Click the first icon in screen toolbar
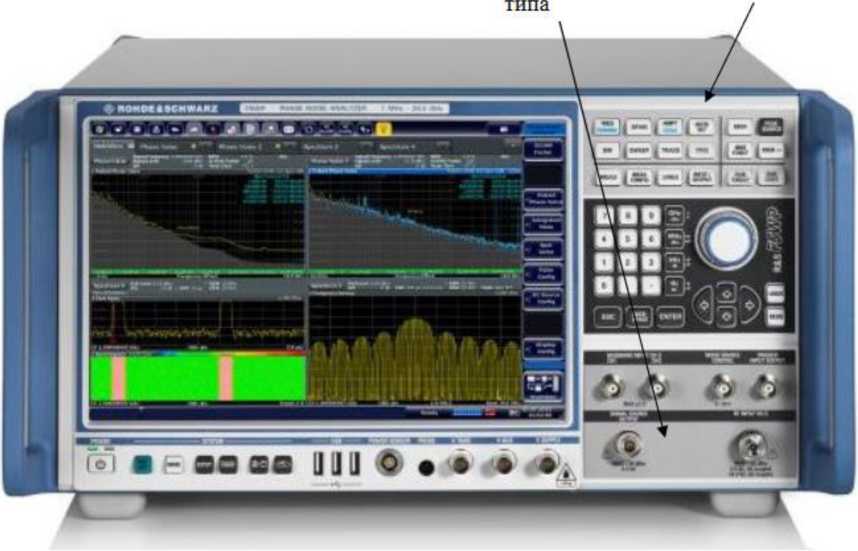 [x=100, y=129]
